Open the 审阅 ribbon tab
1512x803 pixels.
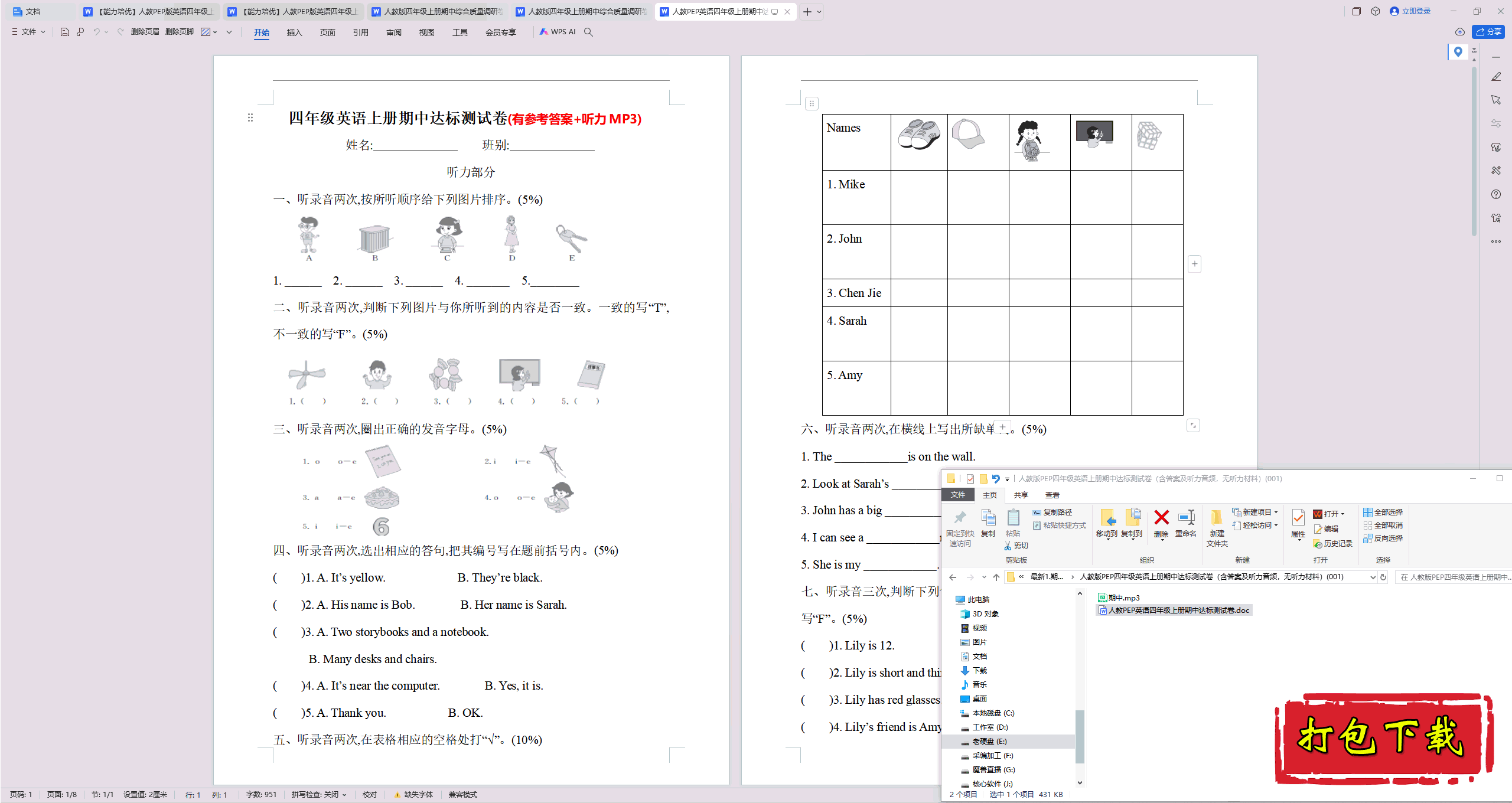click(x=393, y=32)
